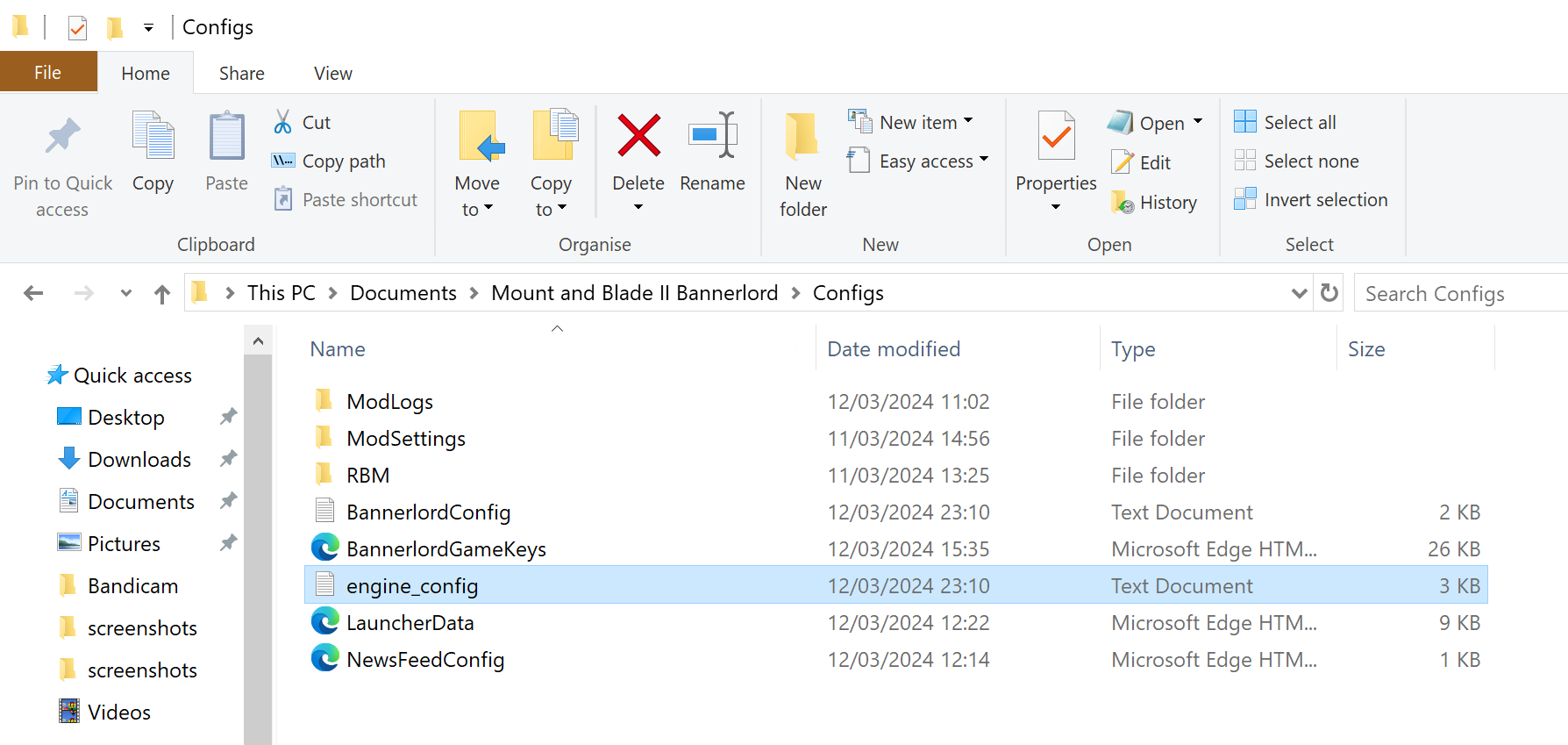The width and height of the screenshot is (1568, 745).
Task: Click the Select all icon
Action: coord(1245,121)
